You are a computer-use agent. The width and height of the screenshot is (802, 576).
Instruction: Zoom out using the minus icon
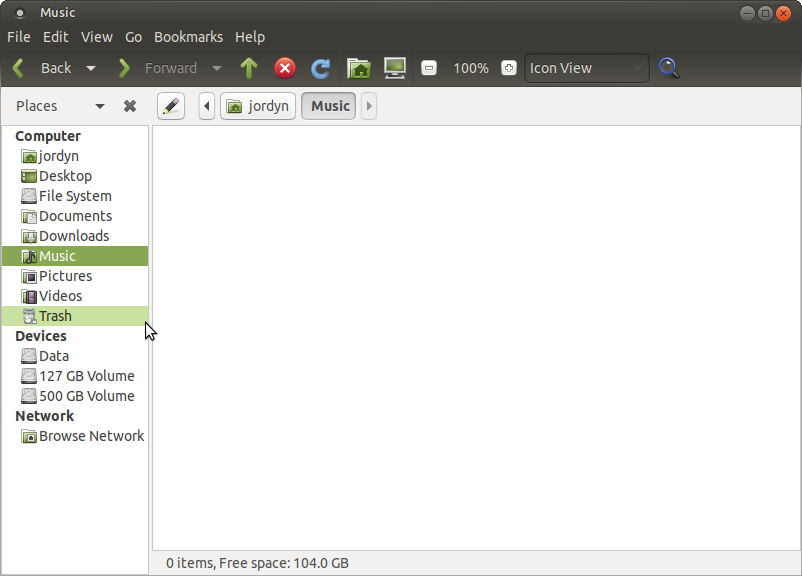coord(429,68)
